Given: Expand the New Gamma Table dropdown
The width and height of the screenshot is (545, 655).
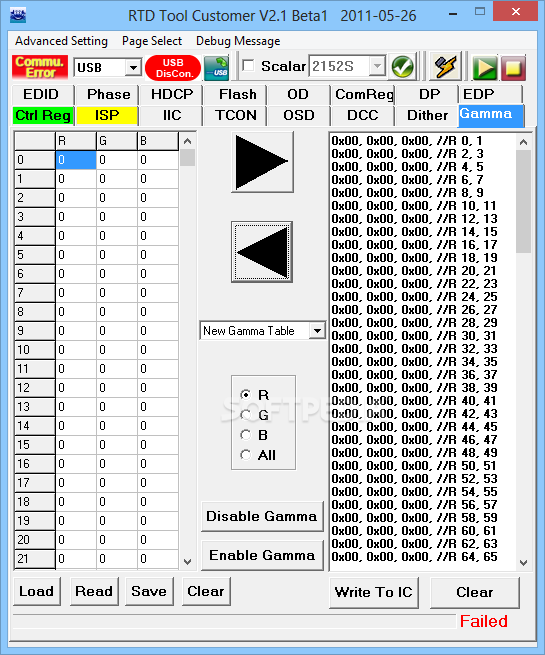Looking at the screenshot, I should [x=317, y=331].
